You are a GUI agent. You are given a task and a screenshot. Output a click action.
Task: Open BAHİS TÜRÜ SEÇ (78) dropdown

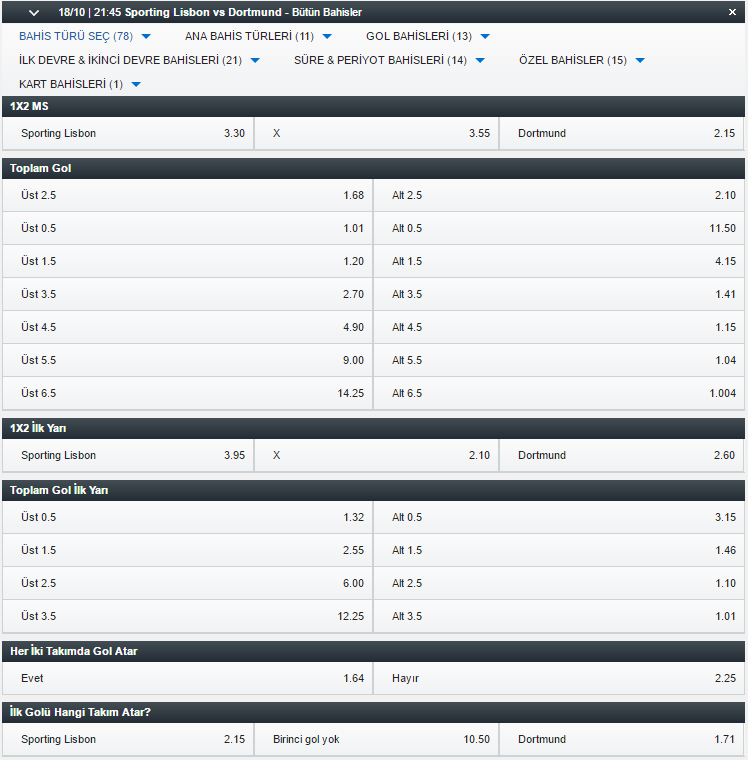[x=85, y=36]
